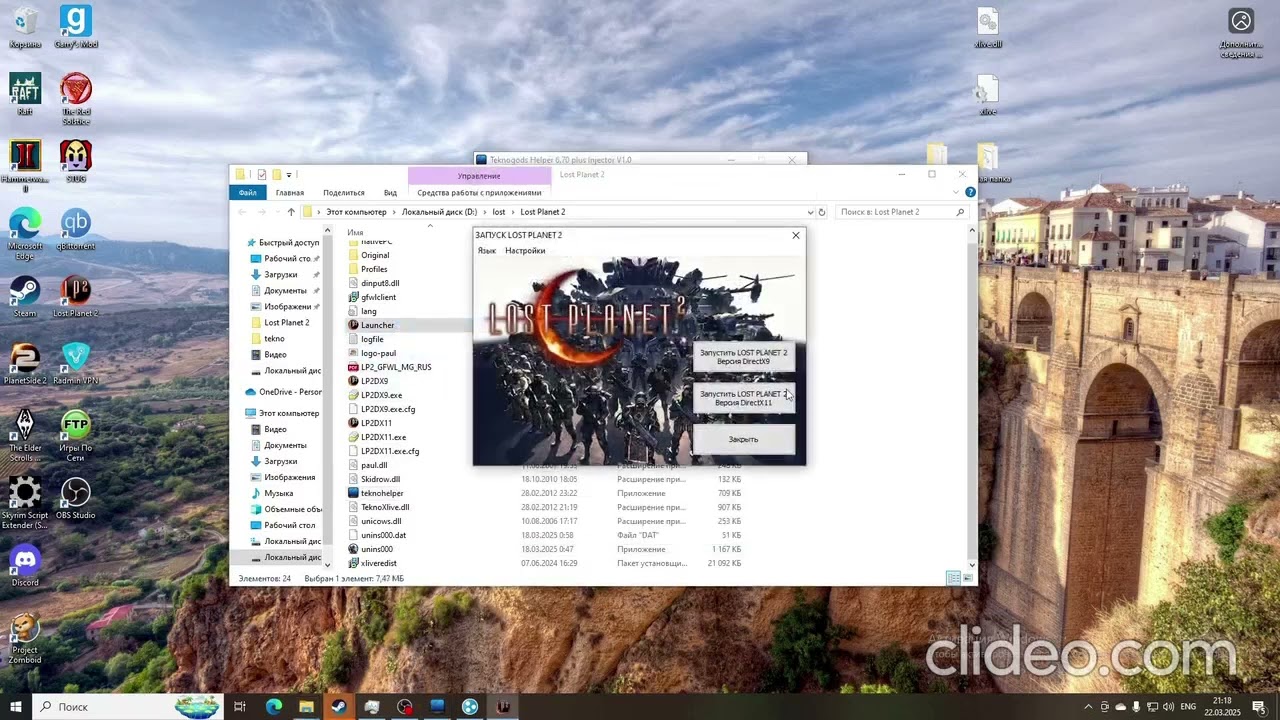Open the Язык menu in launcher

point(486,251)
